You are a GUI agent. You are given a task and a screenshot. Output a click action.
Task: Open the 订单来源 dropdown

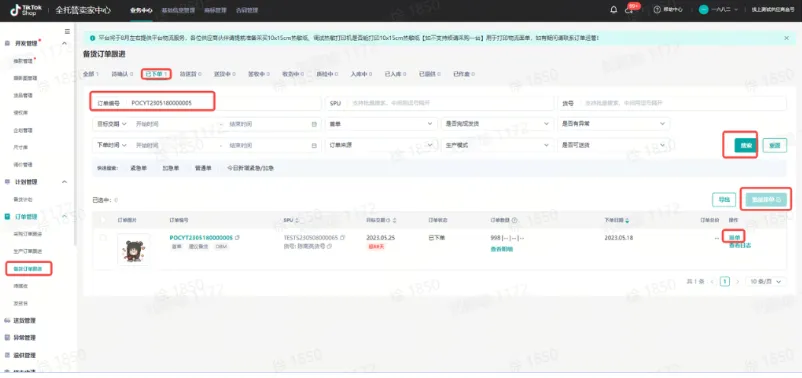pyautogui.click(x=381, y=145)
